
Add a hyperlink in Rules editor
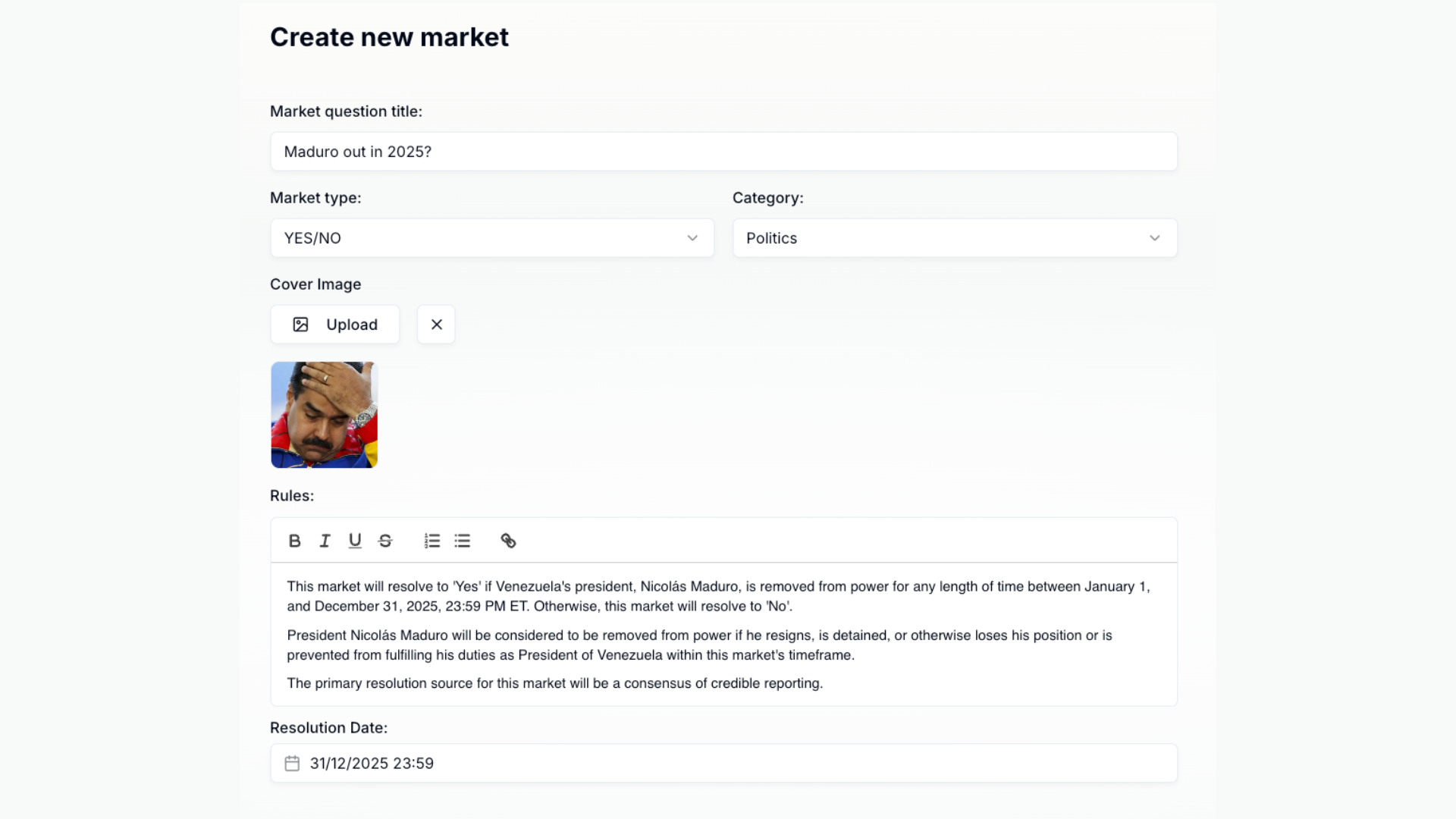(x=508, y=541)
